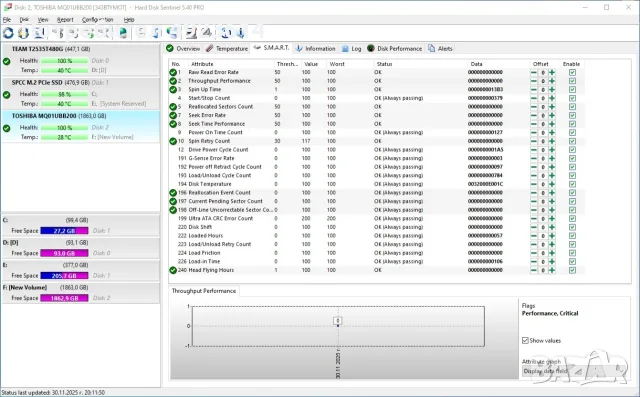Click the F: free space 1862,9 GB bar
The width and height of the screenshot is (640, 397).
click(x=64, y=298)
